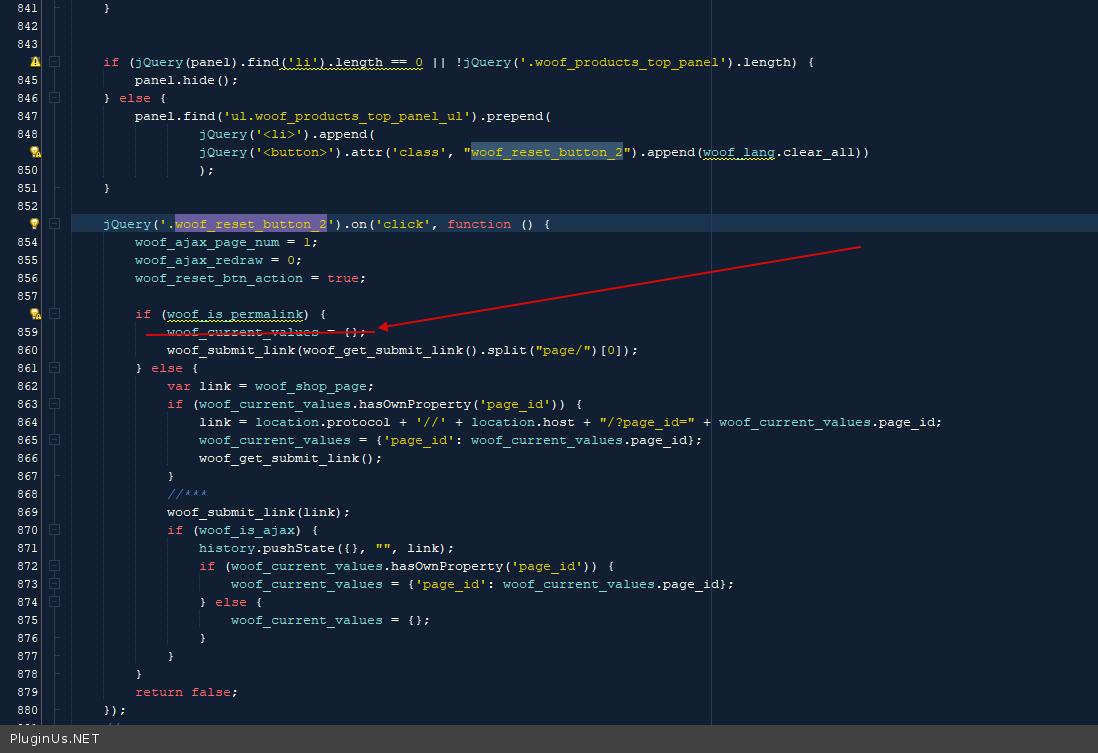Collapse the else block fold on line 861

[55, 368]
